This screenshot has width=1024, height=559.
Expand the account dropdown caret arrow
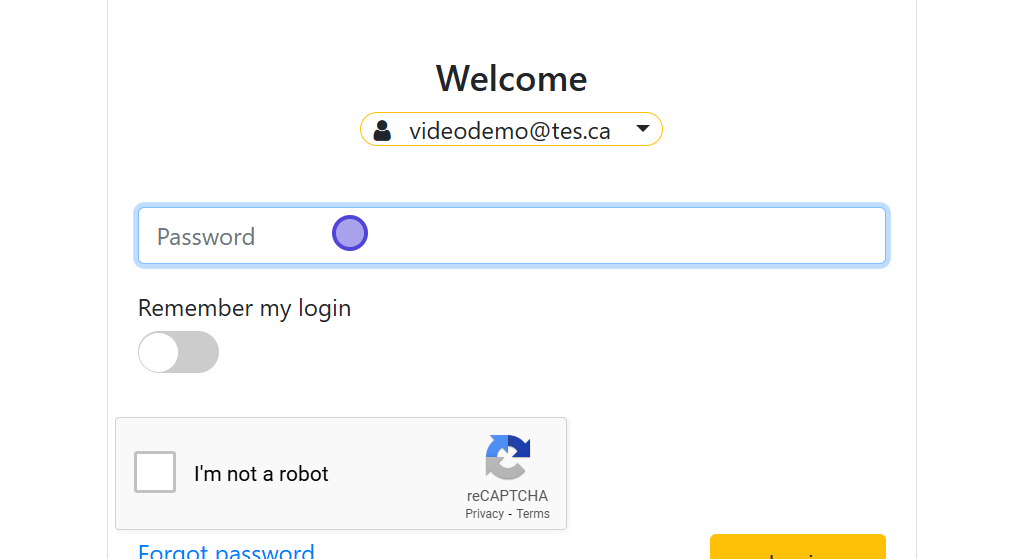(643, 129)
